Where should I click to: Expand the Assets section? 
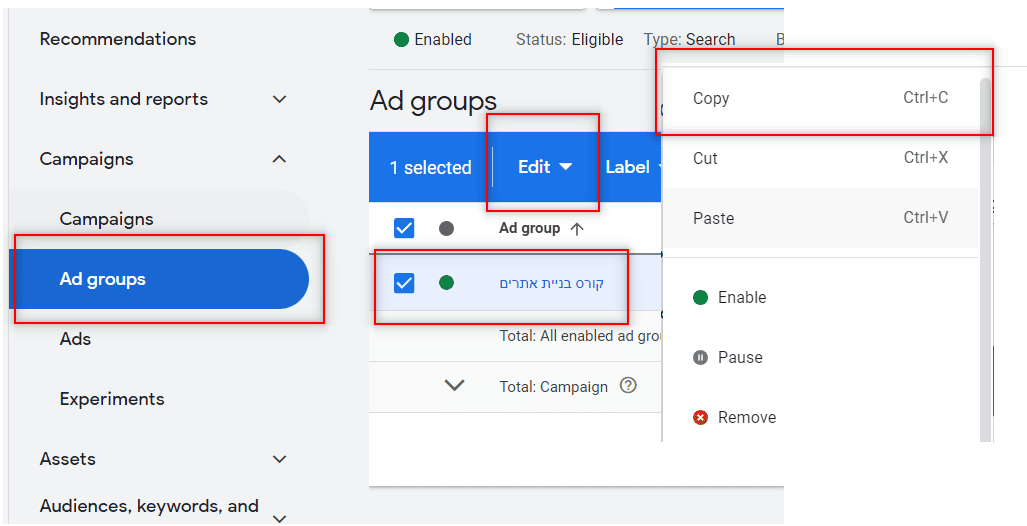280,459
